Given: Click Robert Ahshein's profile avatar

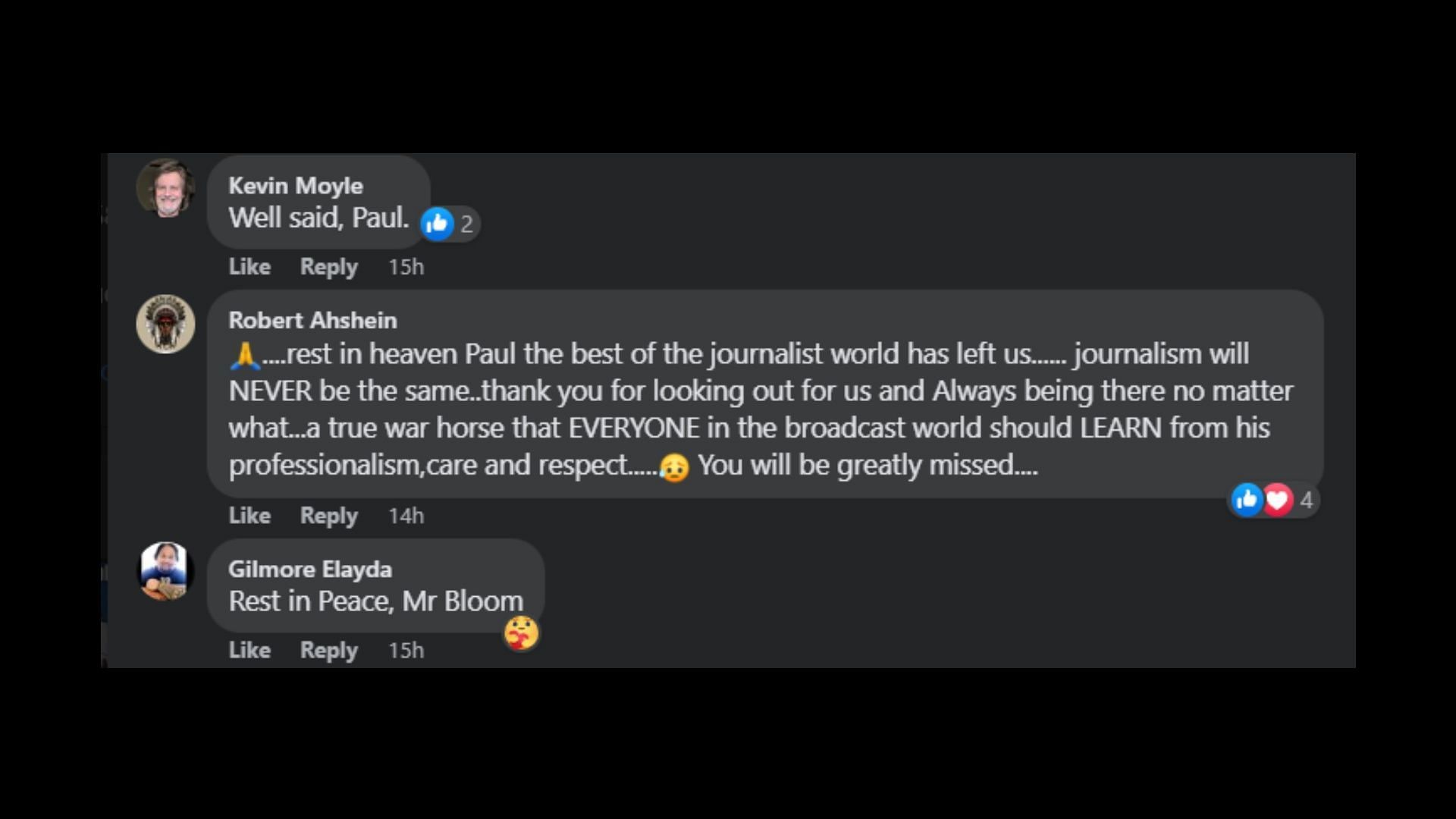Looking at the screenshot, I should (x=165, y=324).
